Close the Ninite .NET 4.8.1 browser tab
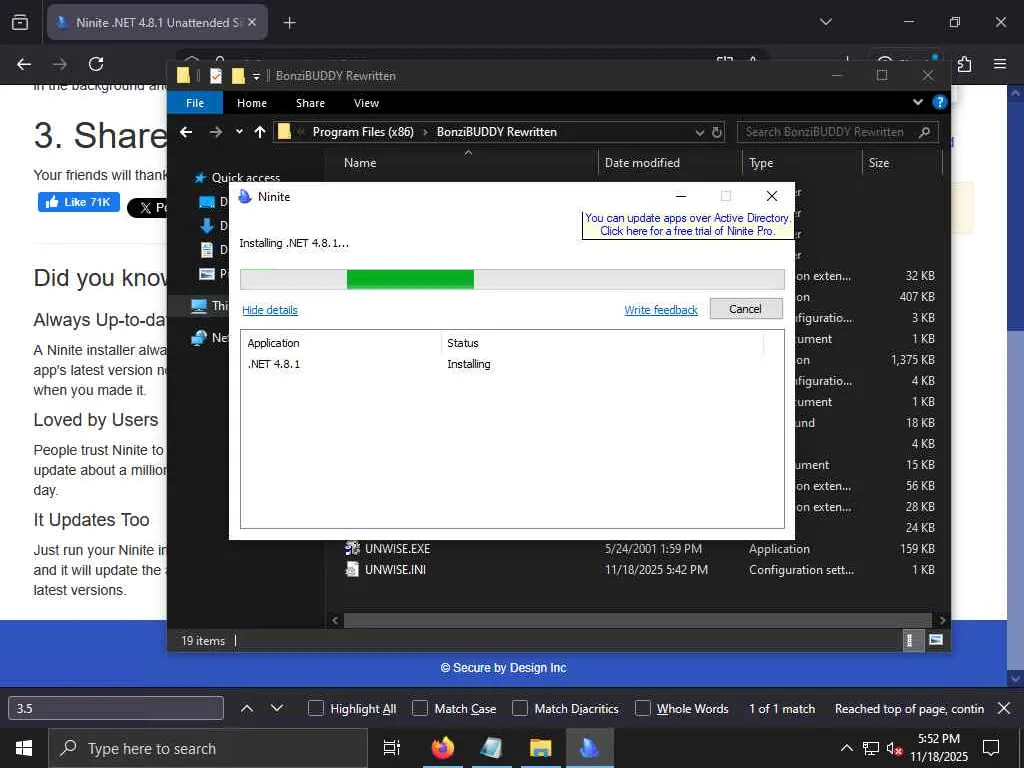1024x768 pixels. coord(252,22)
